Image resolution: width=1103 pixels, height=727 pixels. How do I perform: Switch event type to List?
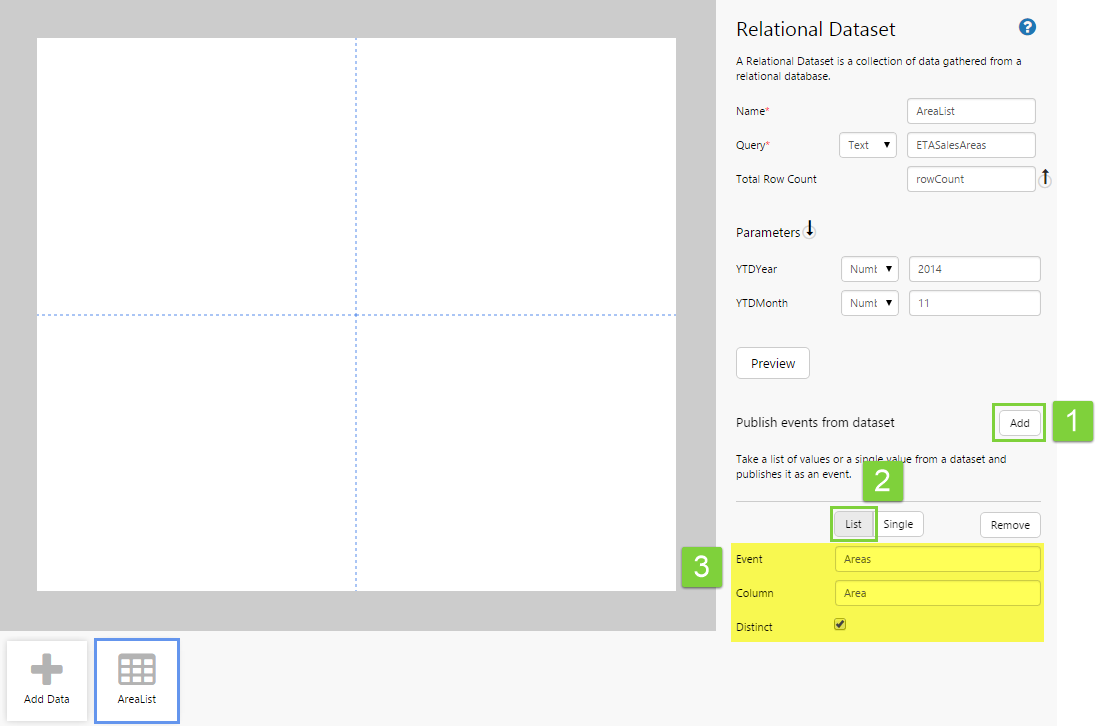point(853,524)
